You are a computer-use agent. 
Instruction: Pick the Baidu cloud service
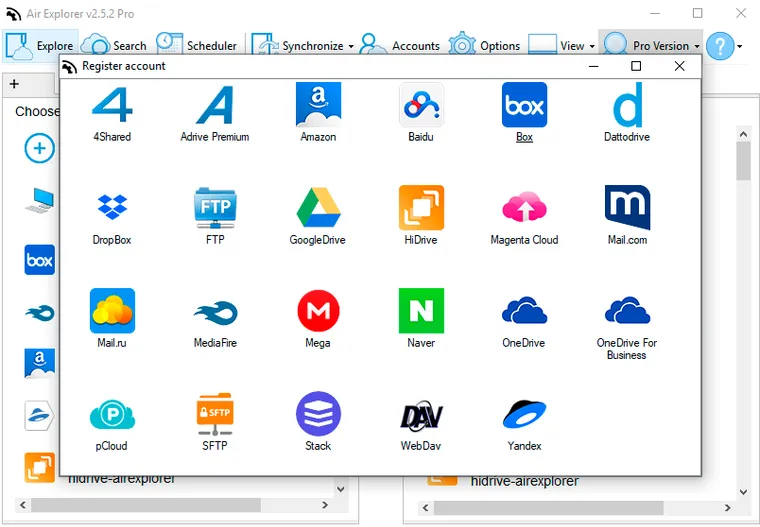[x=421, y=113]
